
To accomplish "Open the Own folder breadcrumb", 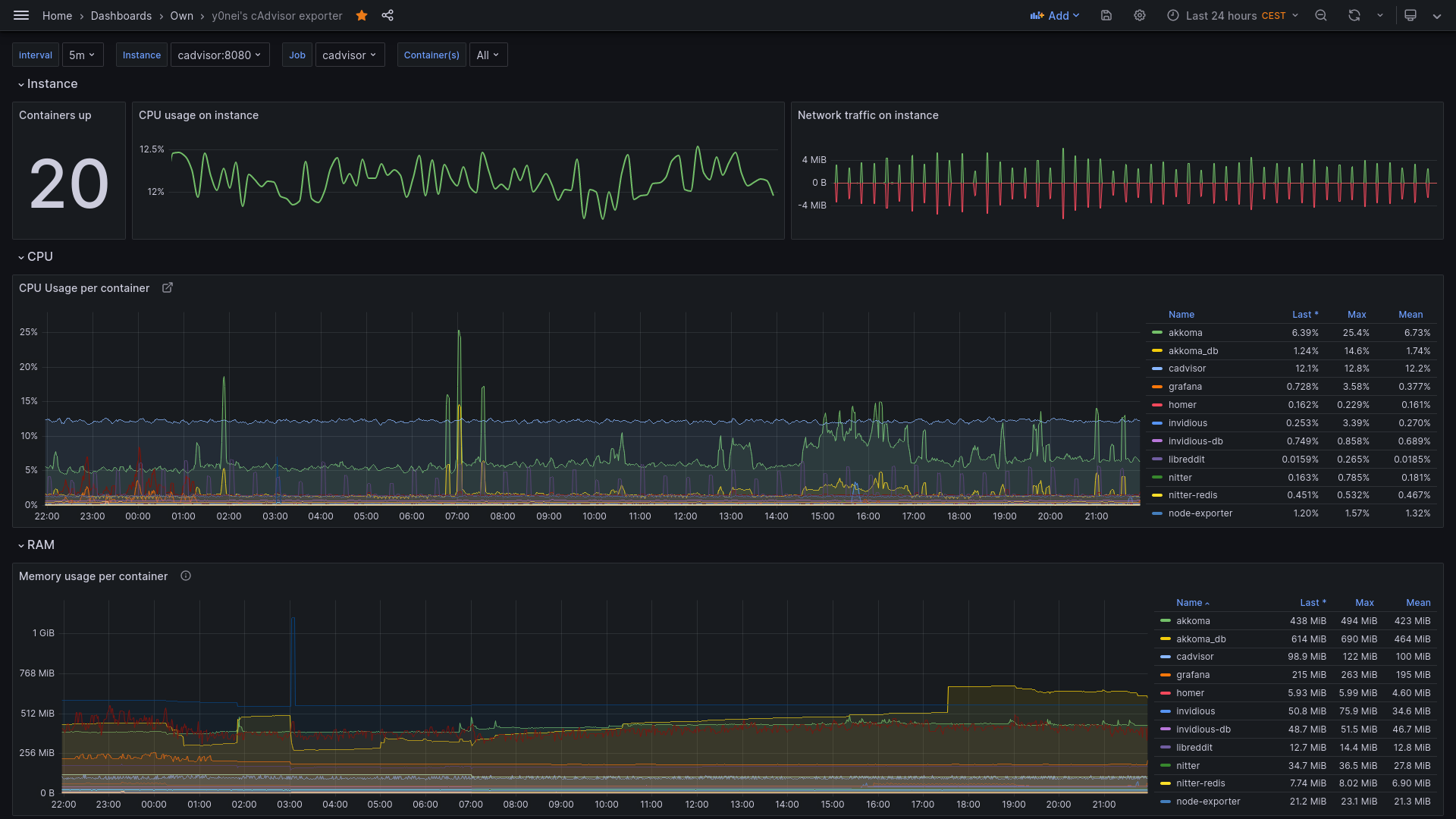I will tap(181, 15).
